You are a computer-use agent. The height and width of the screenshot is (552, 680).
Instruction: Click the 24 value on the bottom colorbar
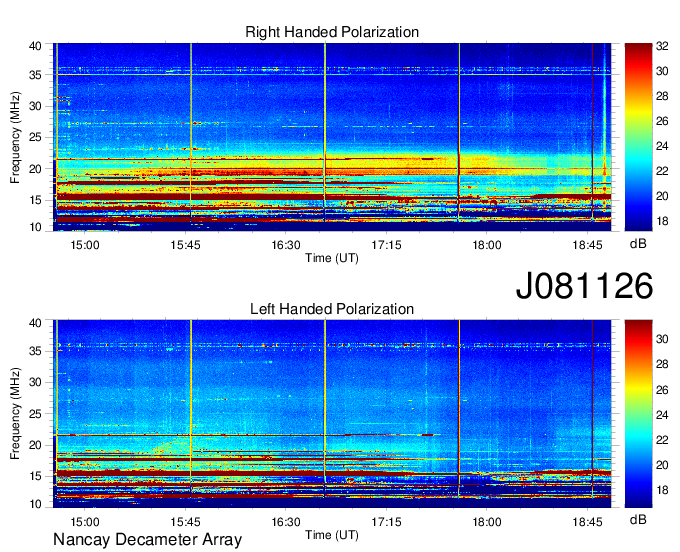(x=662, y=415)
